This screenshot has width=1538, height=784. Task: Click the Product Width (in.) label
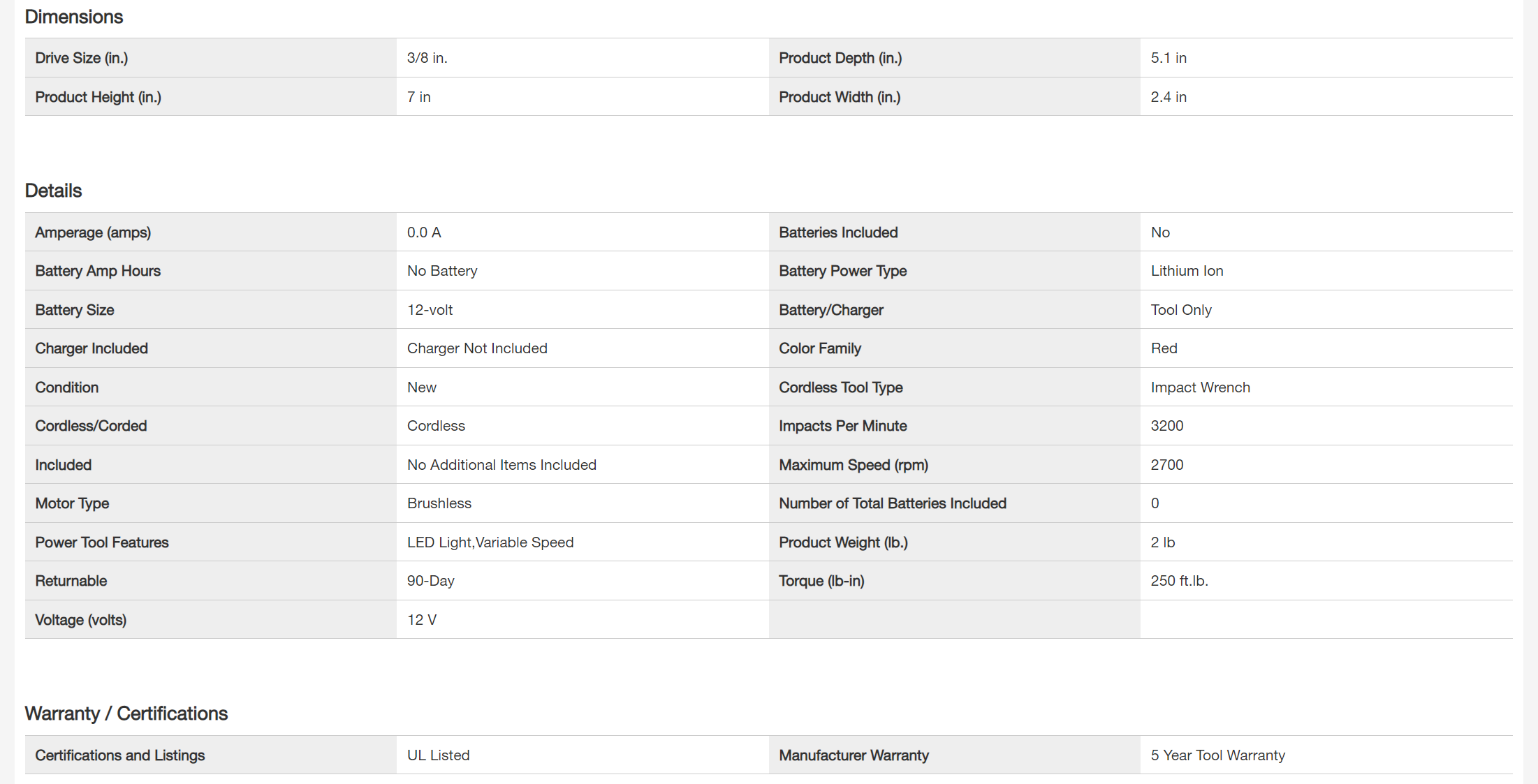[840, 97]
